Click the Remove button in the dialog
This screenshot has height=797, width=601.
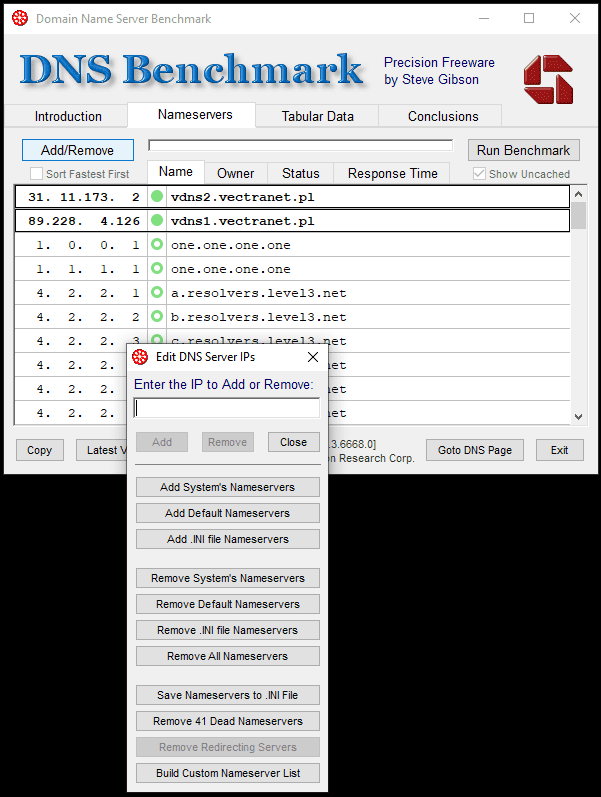pos(227,442)
